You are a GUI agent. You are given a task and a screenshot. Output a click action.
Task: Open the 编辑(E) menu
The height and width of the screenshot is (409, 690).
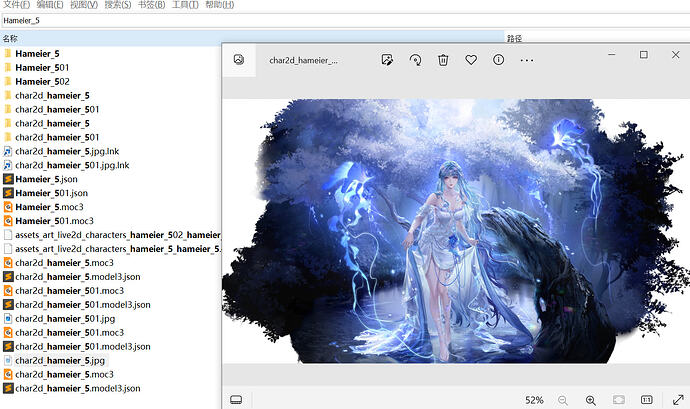point(50,5)
